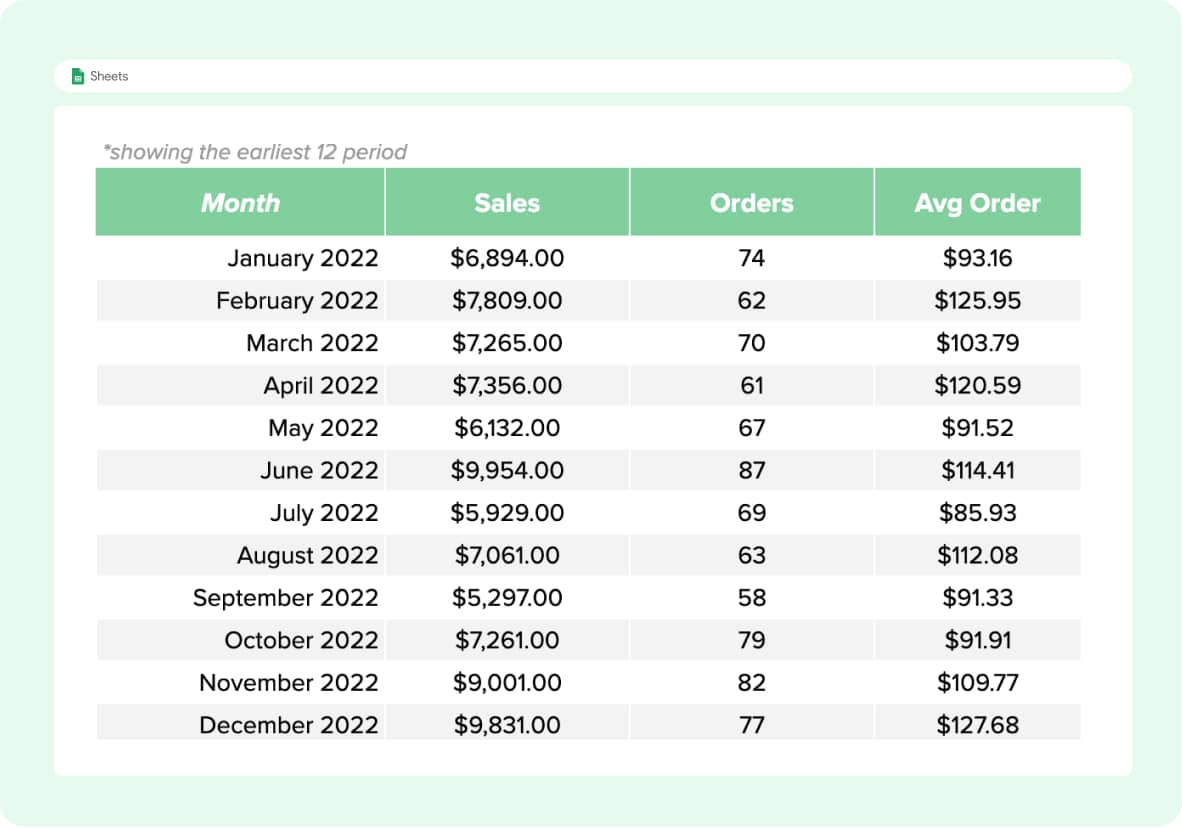
Task: Select the September 2022 cell
Action: click(285, 598)
